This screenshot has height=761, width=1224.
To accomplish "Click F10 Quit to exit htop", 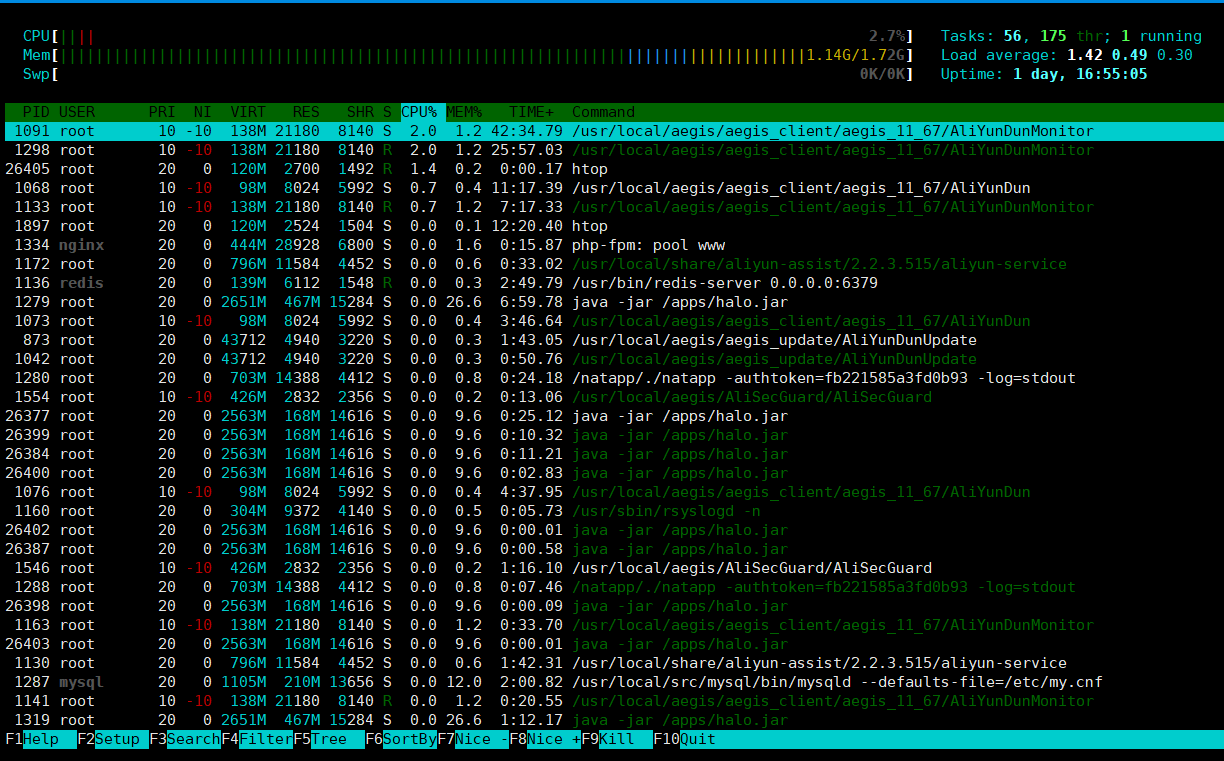I will click(685, 739).
